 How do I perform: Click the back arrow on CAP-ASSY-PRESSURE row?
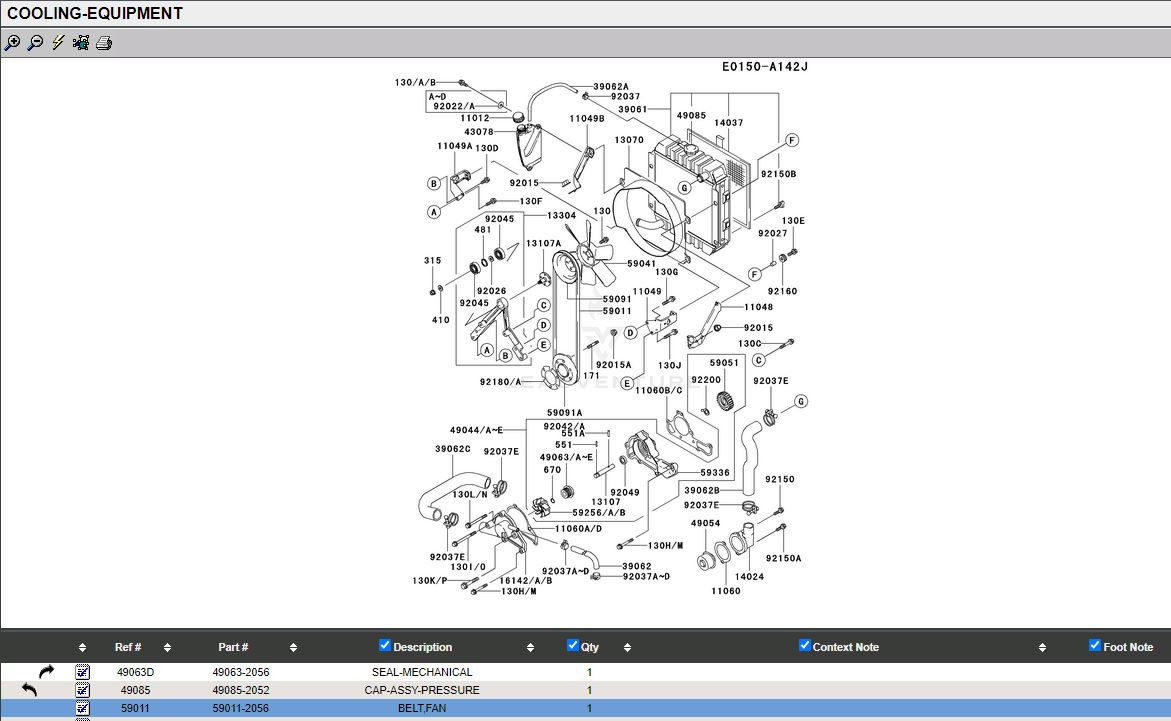(x=29, y=690)
